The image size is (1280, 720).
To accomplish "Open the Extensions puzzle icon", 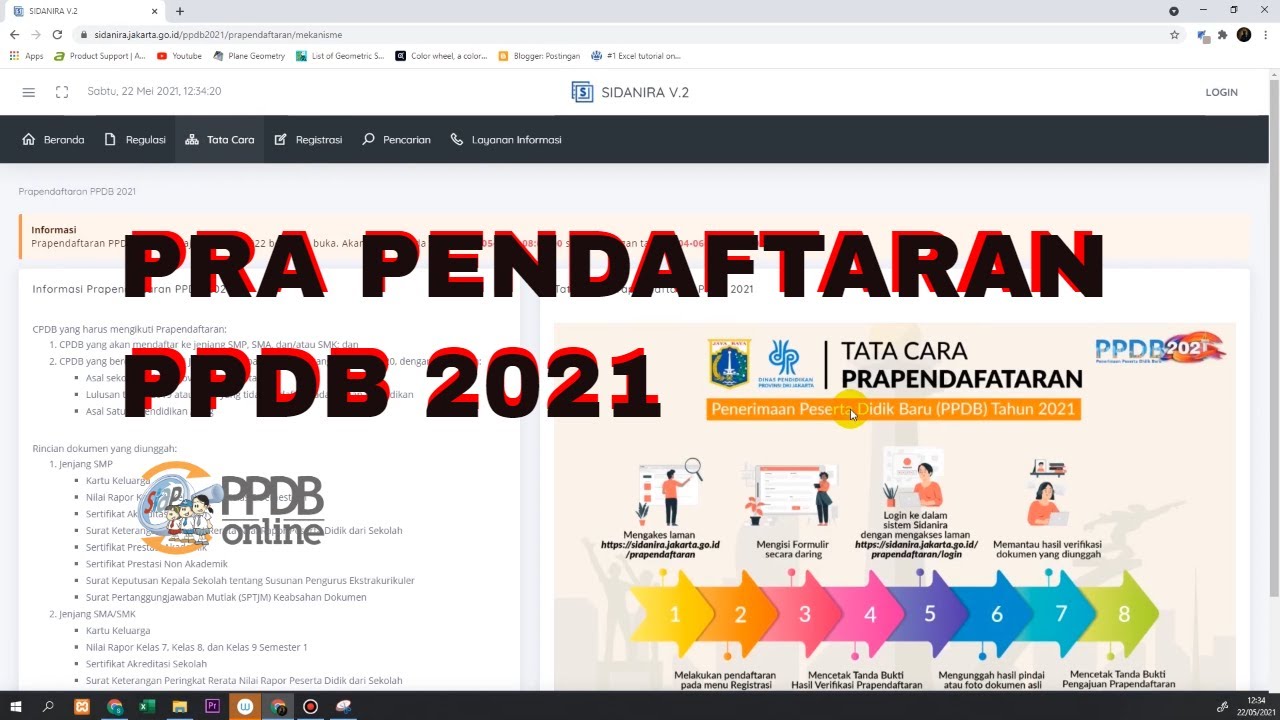I will point(1222,34).
